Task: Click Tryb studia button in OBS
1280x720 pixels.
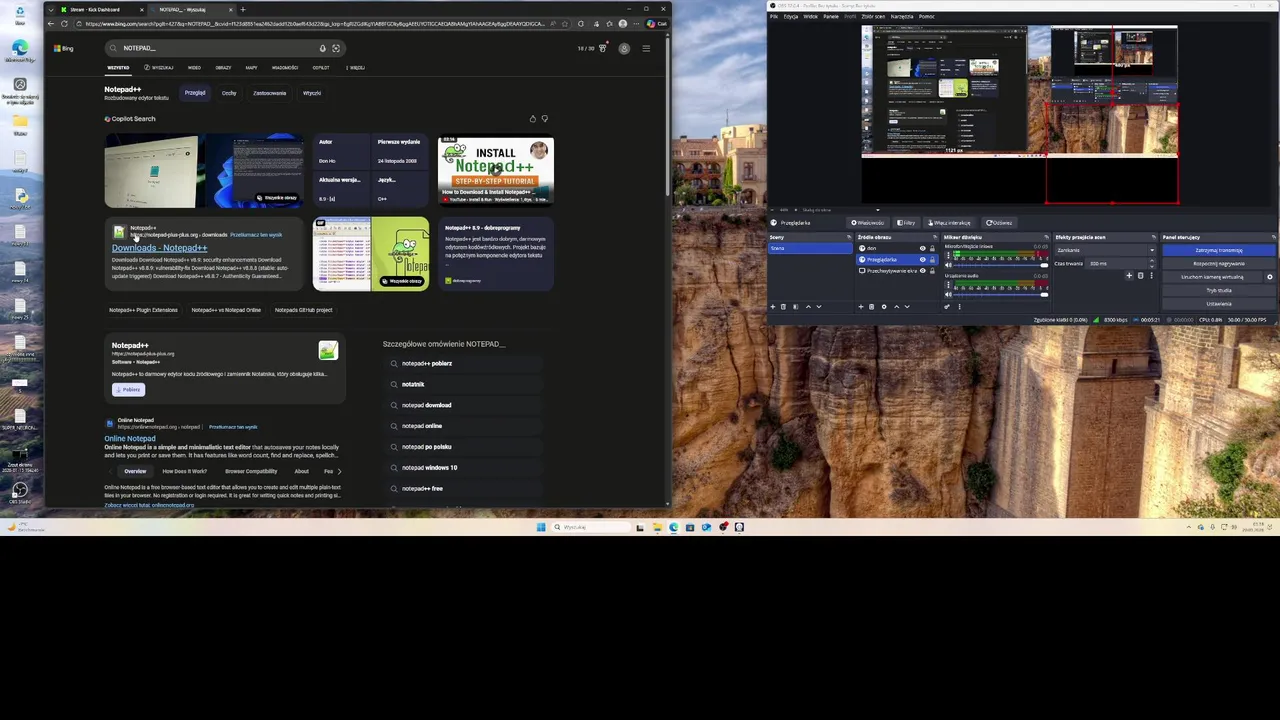Action: coord(1219,290)
